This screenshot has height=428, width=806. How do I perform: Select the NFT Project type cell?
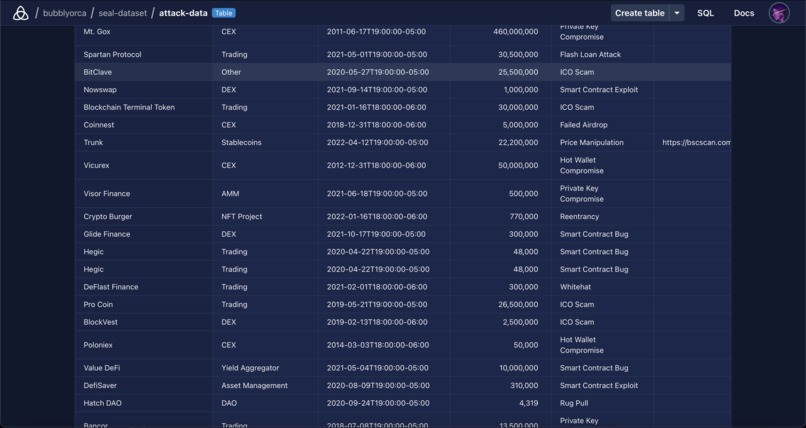(266, 216)
